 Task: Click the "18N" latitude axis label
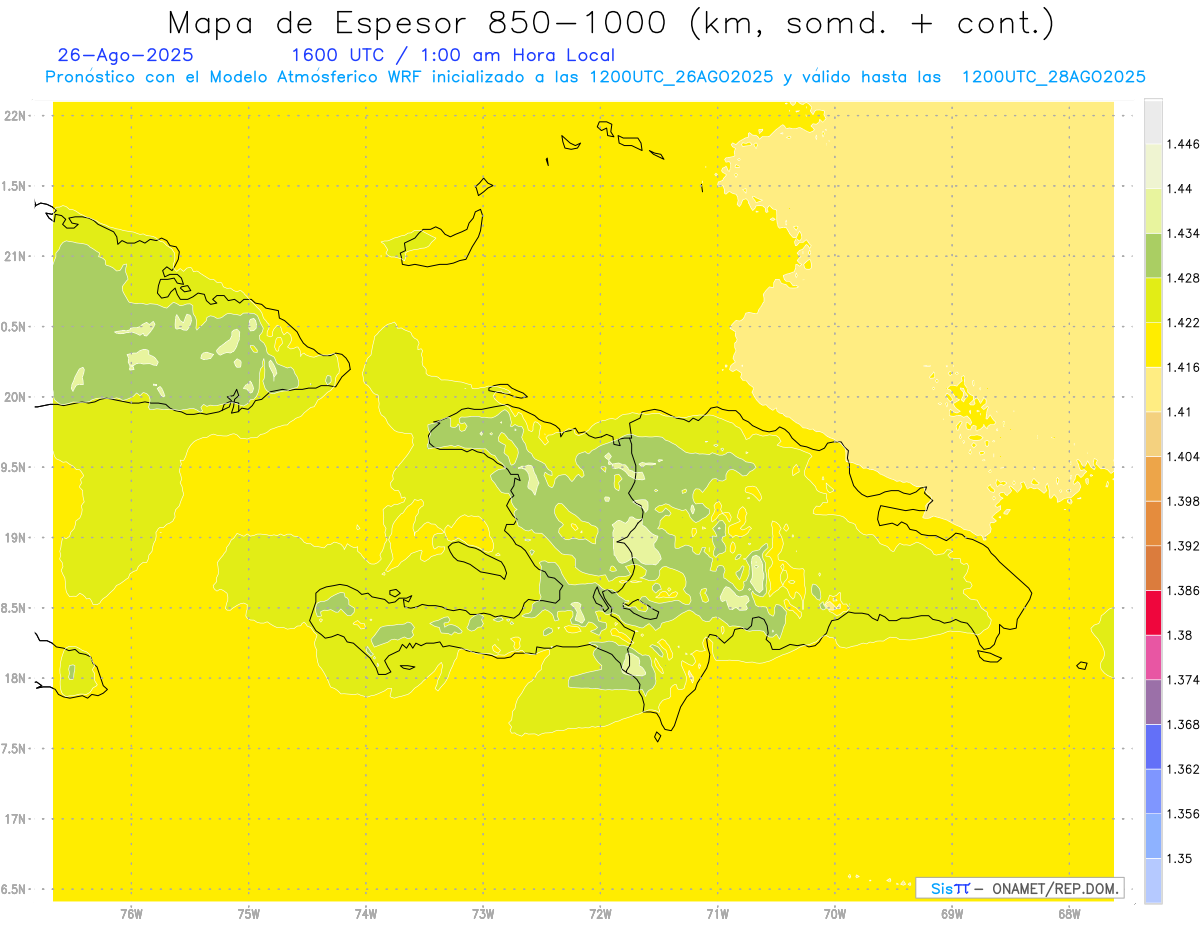[16, 678]
